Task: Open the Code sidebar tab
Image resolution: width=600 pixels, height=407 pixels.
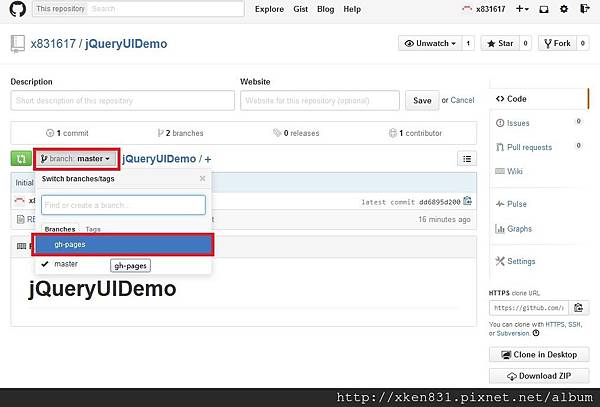Action: (x=539, y=99)
